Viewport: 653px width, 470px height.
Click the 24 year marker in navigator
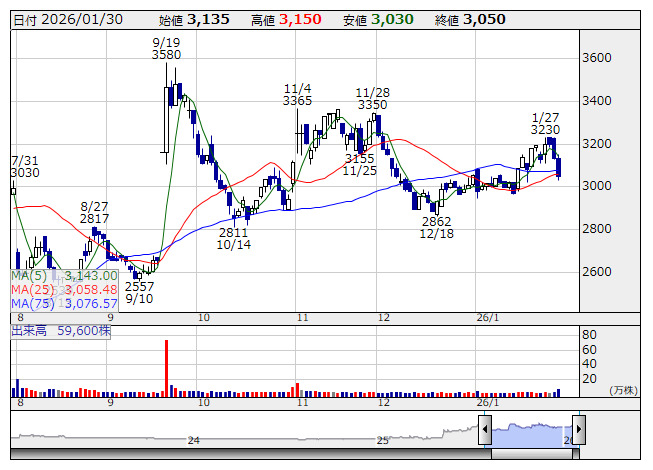[x=194, y=440]
